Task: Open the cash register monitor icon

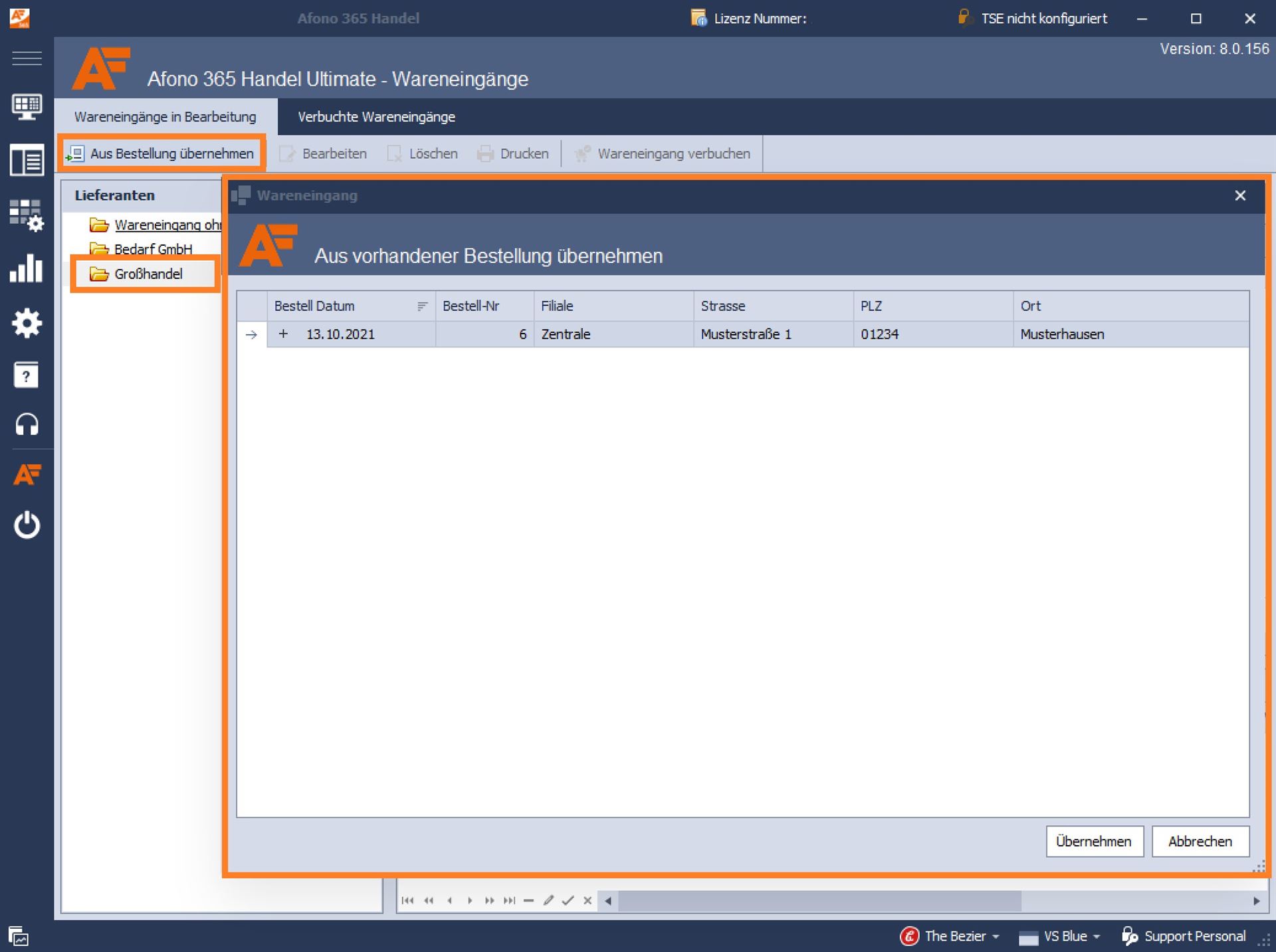Action: (27, 106)
